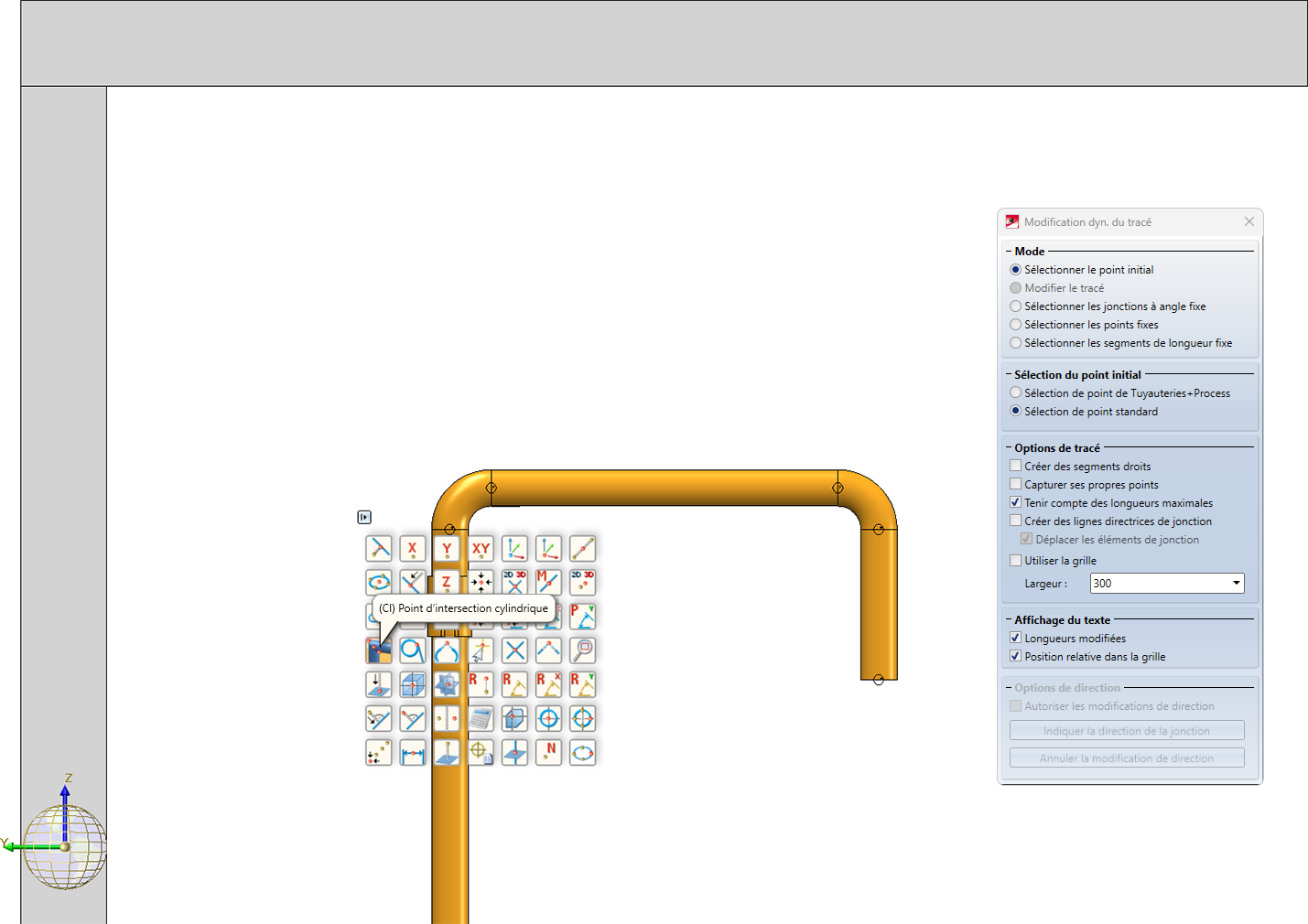Tick 'Créer des lignes directrices de jonction'
This screenshot has height=924, width=1308.
click(x=1015, y=521)
